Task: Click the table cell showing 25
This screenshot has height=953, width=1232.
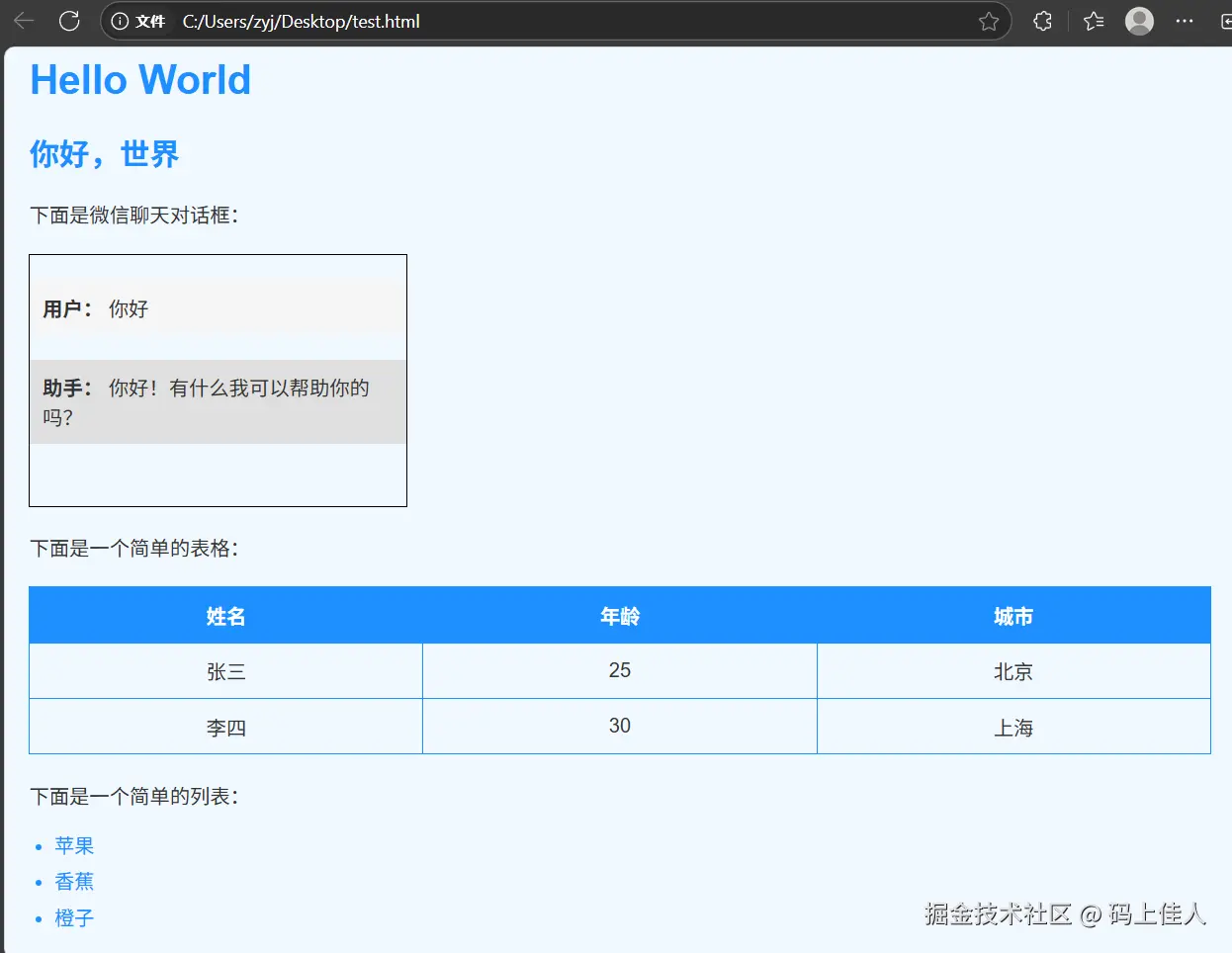Action: coord(620,671)
